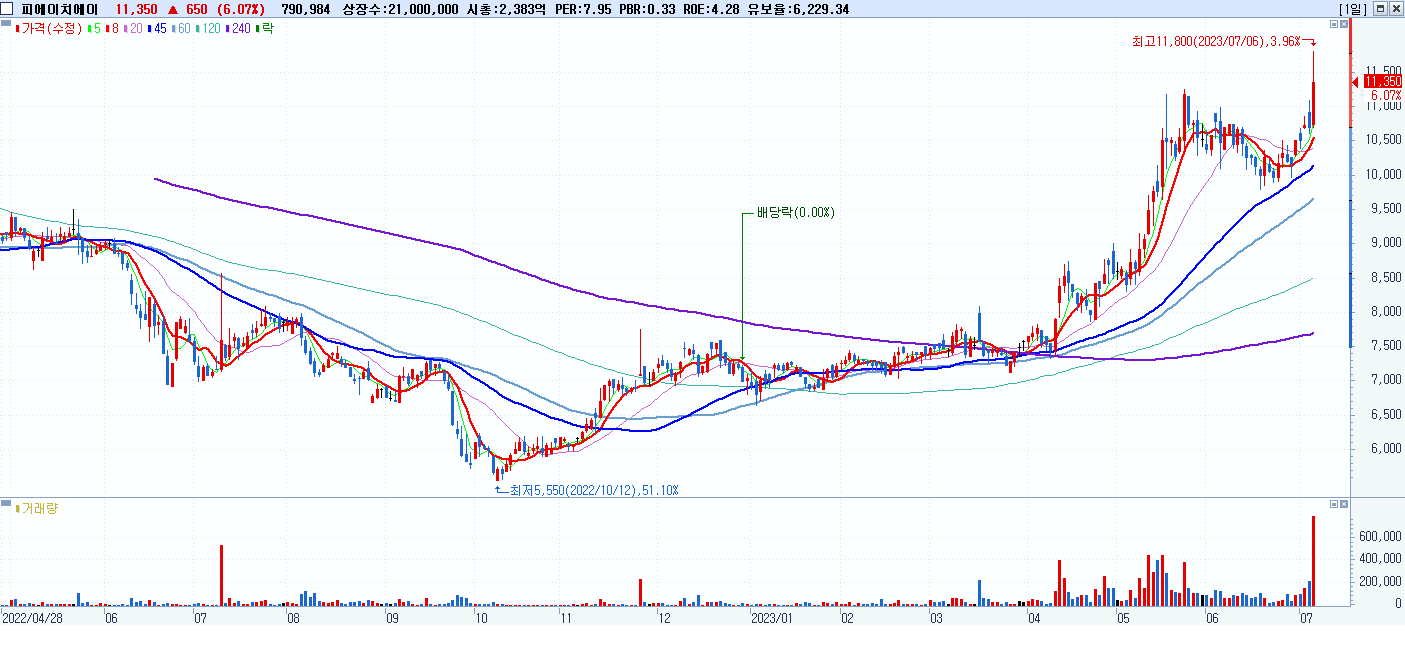
Task: Maximize the chart window via header icon
Action: tap(1380, 9)
